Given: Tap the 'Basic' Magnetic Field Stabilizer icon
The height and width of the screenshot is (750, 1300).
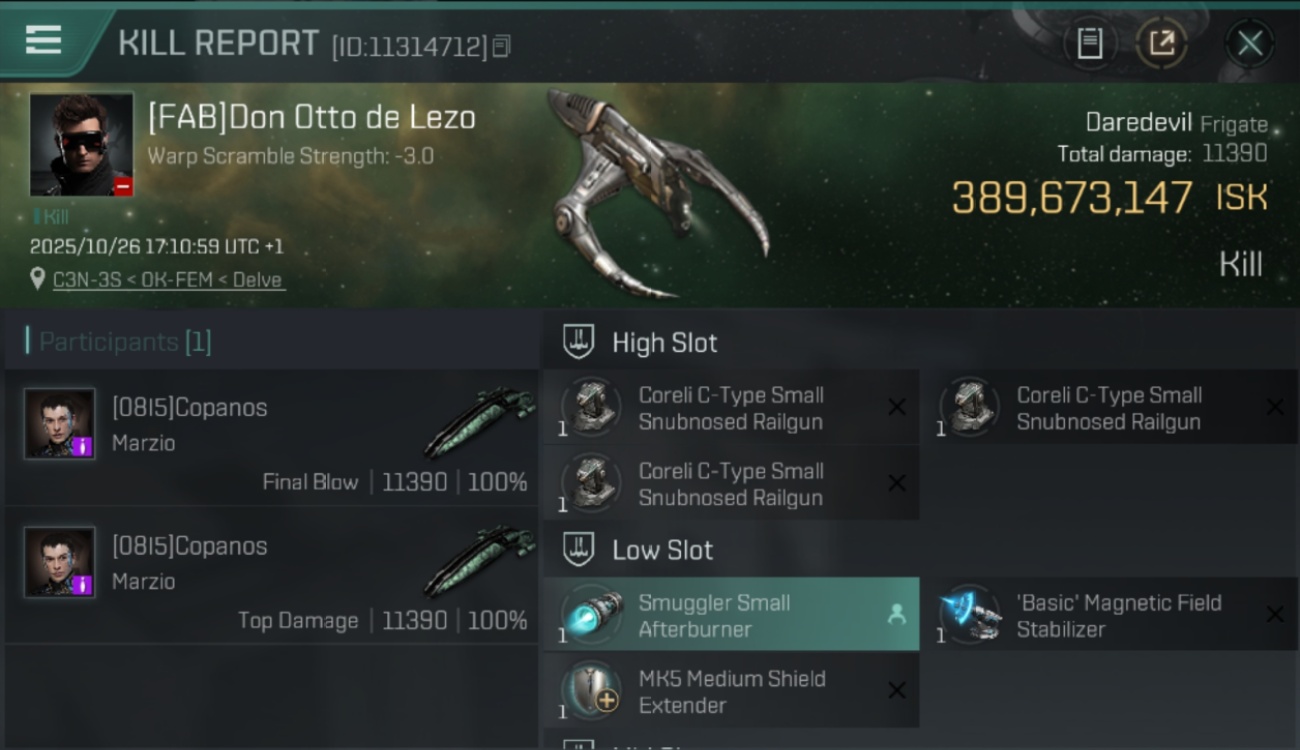Looking at the screenshot, I should [969, 615].
